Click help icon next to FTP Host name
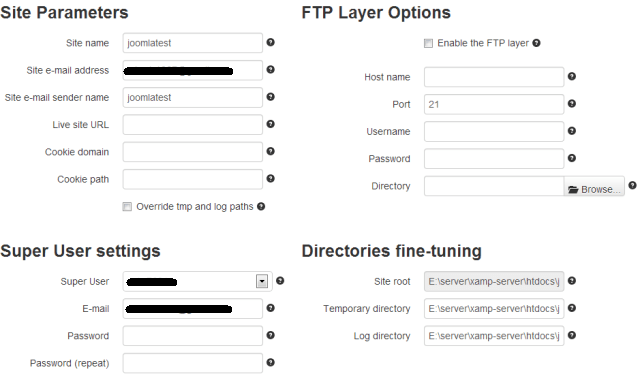This screenshot has width=640, height=376. [x=571, y=76]
